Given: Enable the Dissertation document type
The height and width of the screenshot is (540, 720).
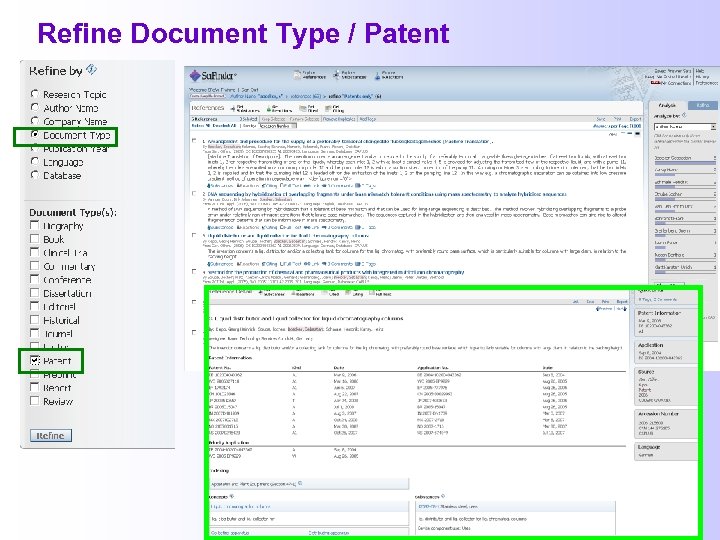Looking at the screenshot, I should pos(34,292).
